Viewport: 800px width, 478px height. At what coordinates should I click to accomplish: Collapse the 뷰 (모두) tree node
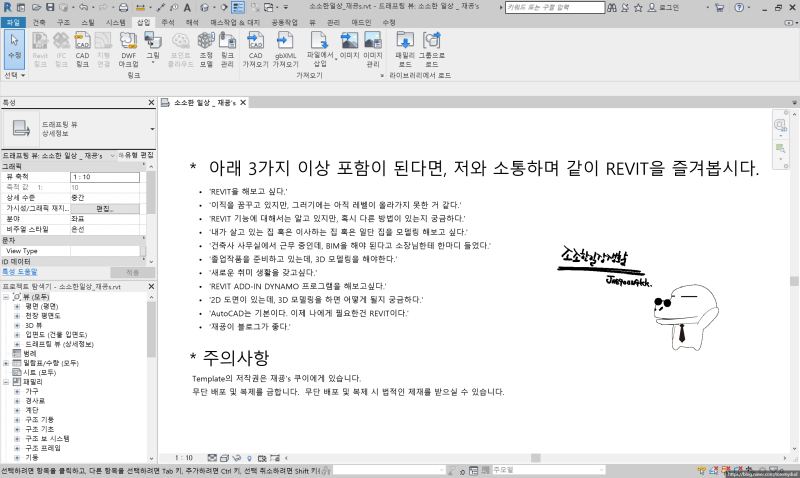coord(6,297)
